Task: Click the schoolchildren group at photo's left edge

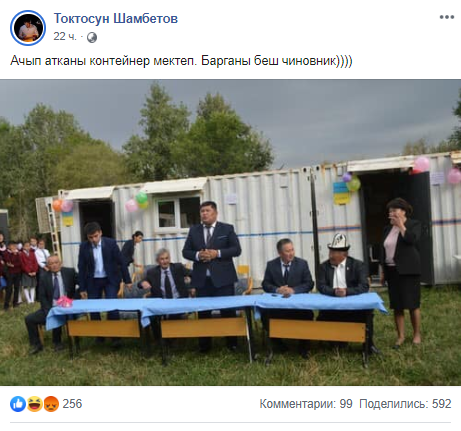Action: [x=22, y=270]
